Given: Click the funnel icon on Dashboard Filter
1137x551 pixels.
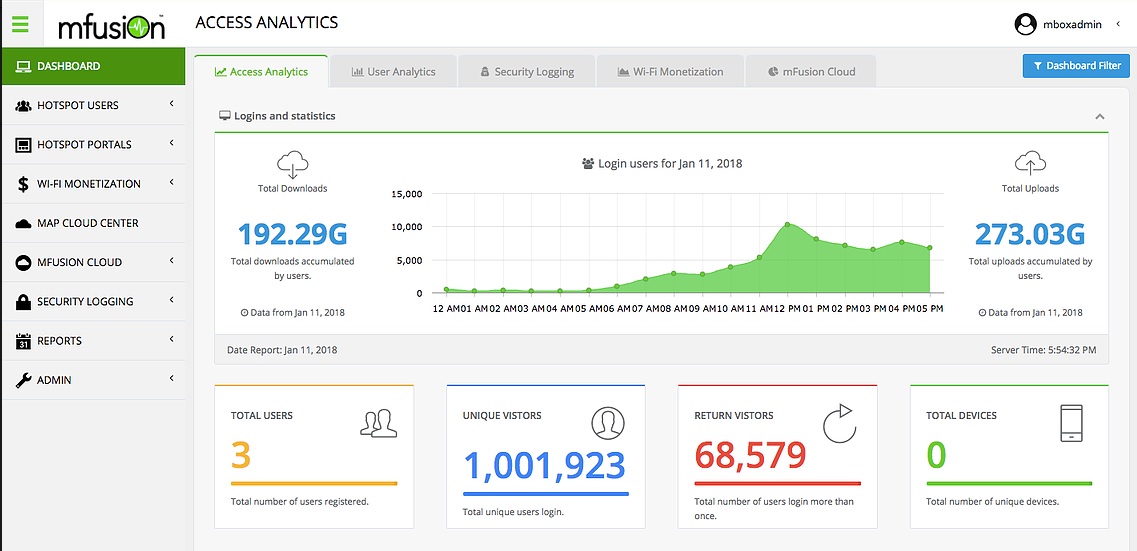Looking at the screenshot, I should [x=1038, y=66].
